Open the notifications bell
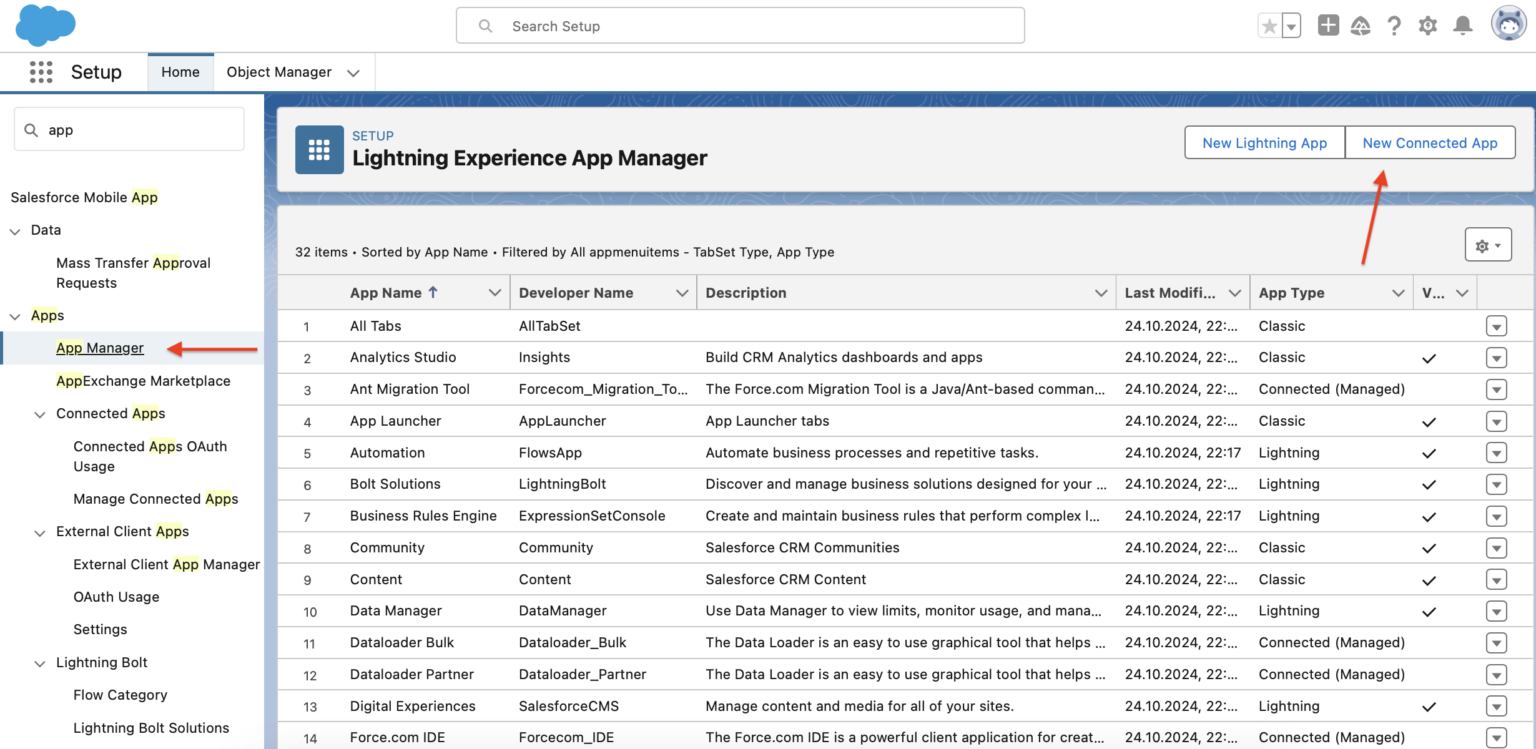 coord(1462,26)
